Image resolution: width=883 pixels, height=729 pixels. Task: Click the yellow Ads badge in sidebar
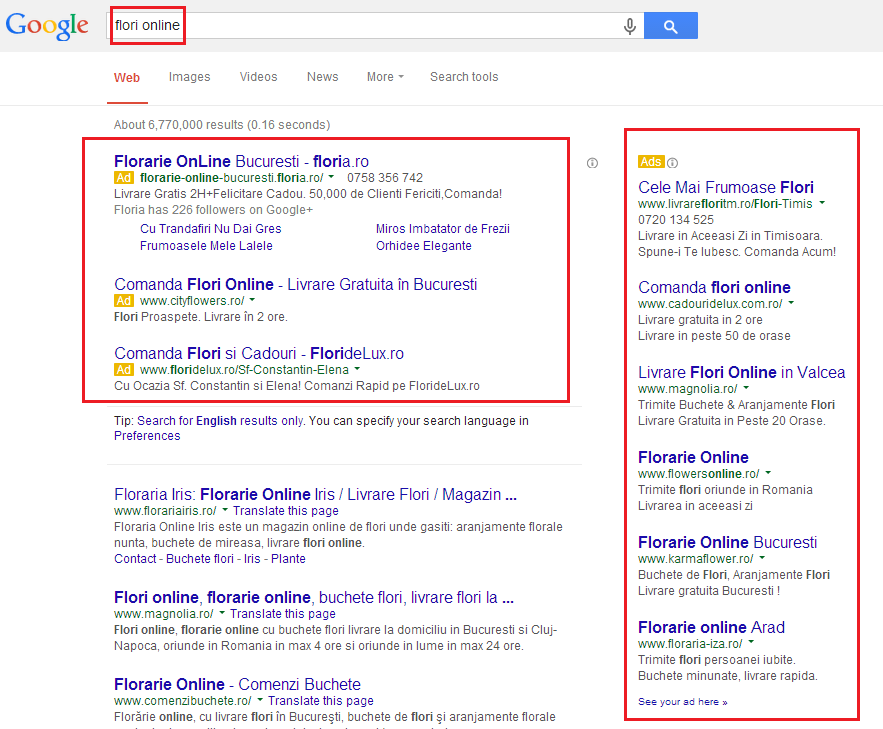(x=651, y=162)
